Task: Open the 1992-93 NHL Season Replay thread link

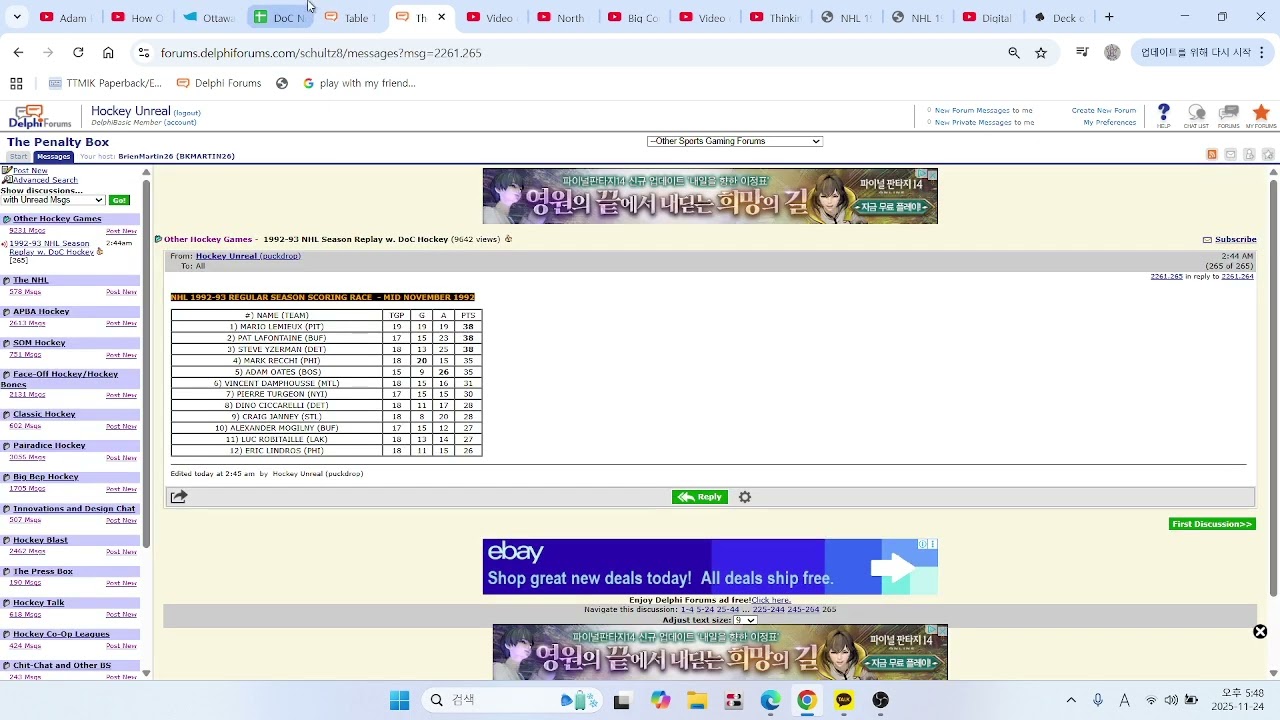Action: pos(52,248)
